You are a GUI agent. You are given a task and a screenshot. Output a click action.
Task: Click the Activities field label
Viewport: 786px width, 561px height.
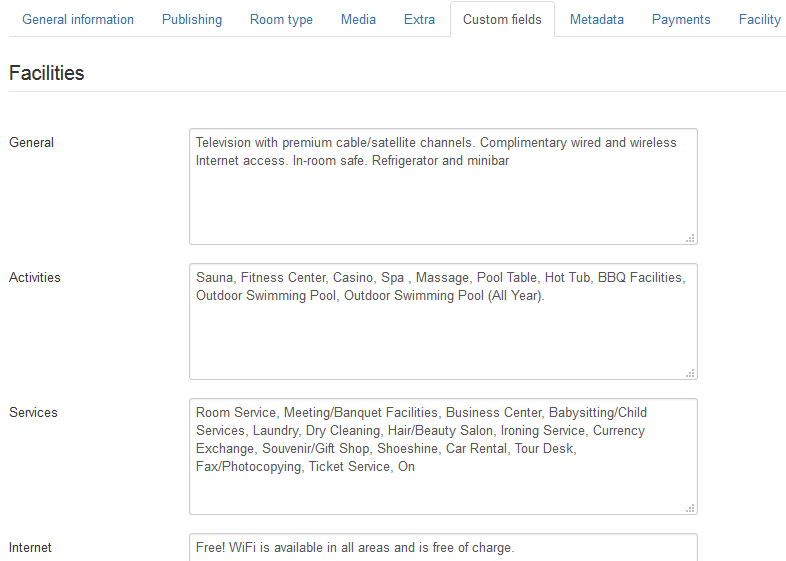35,278
